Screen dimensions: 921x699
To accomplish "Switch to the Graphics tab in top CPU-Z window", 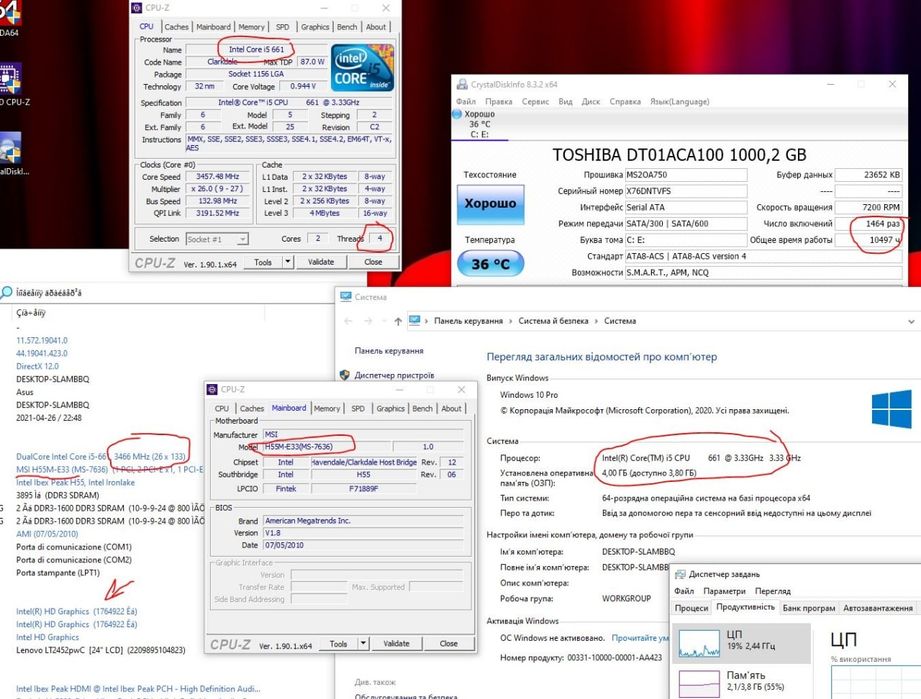I will click(x=315, y=26).
